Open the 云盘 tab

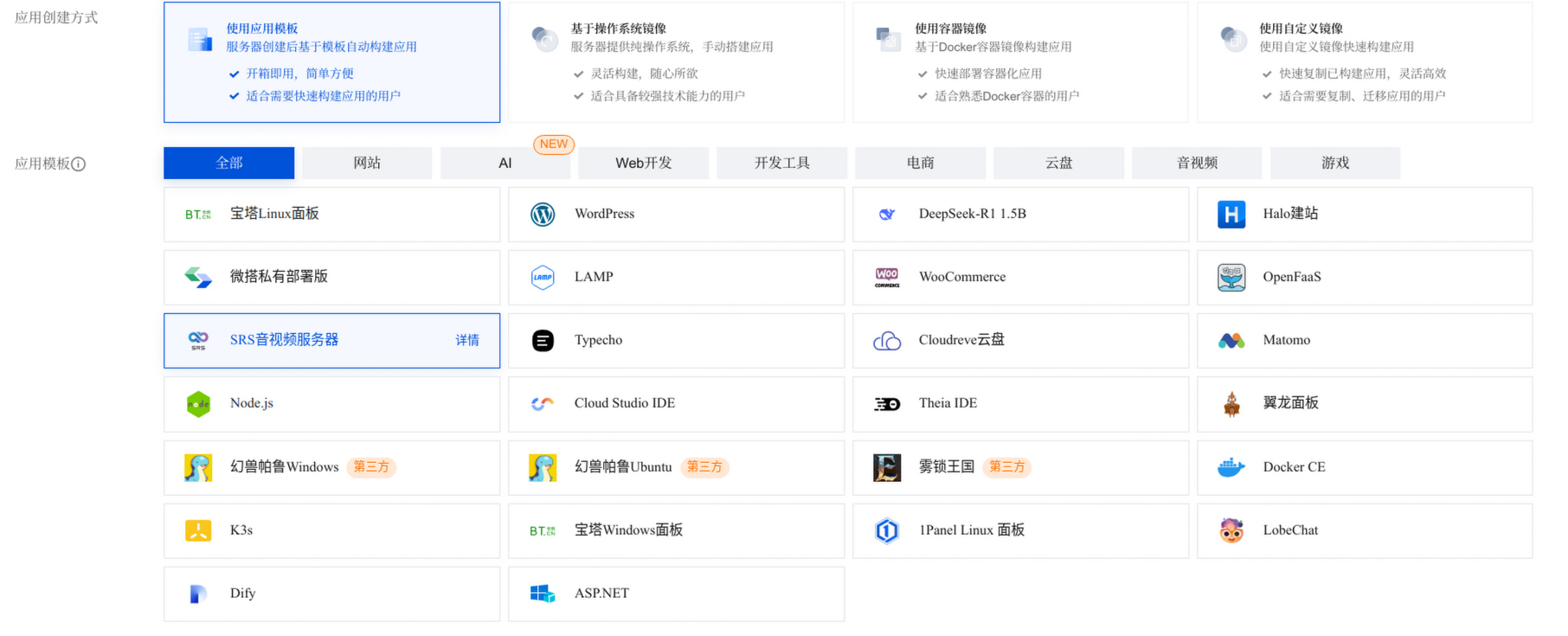1059,163
